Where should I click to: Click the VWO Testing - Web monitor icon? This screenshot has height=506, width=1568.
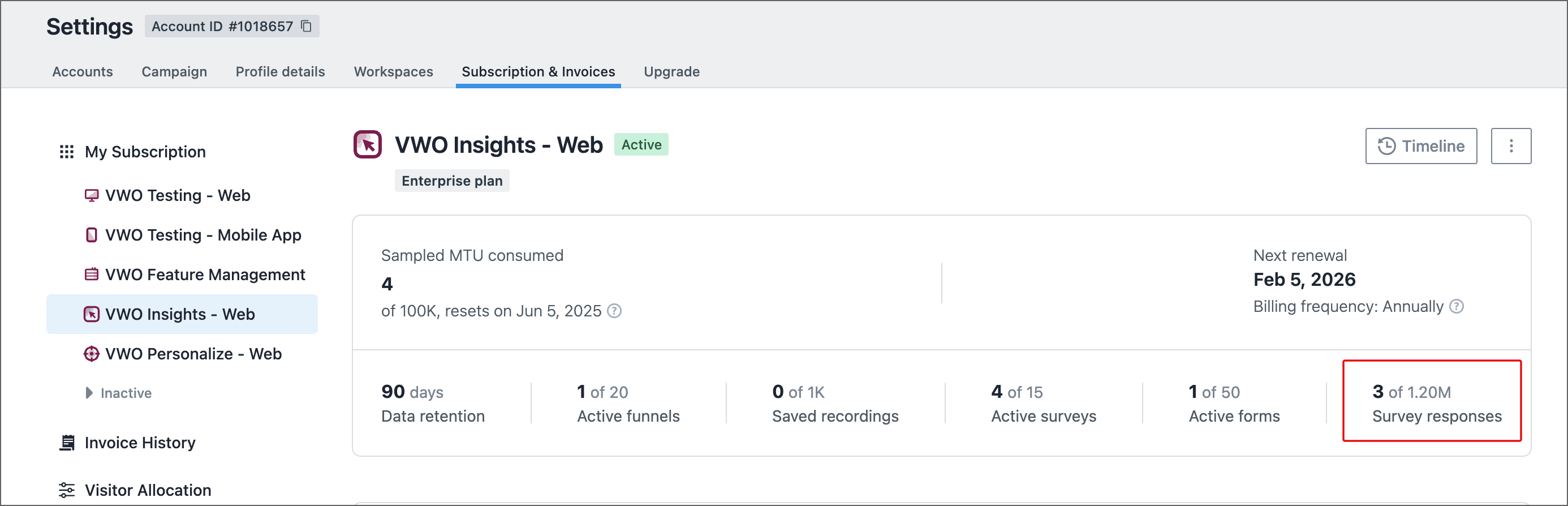pyautogui.click(x=91, y=195)
